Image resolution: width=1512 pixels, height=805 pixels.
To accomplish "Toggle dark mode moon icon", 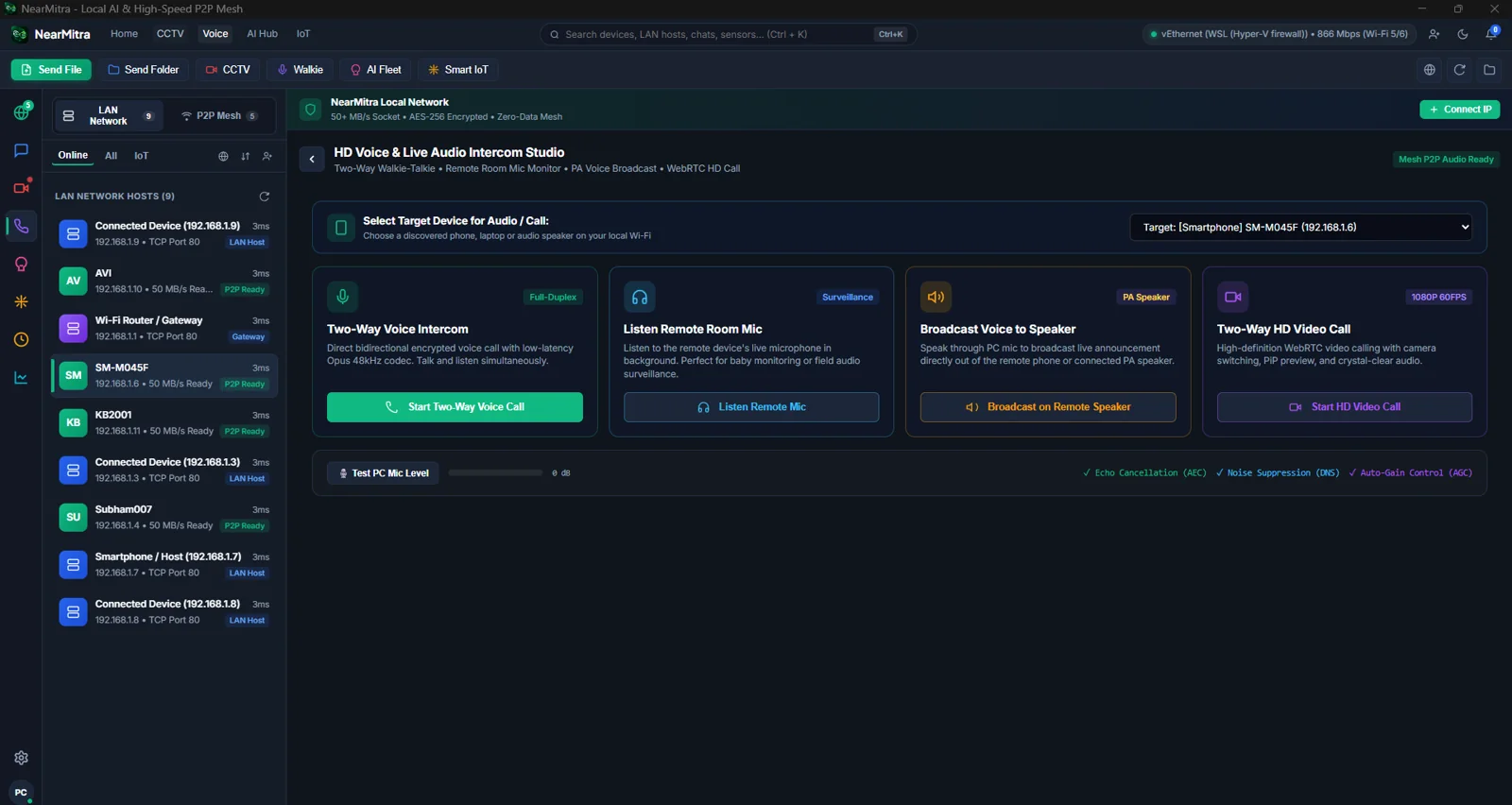I will coord(1463,34).
